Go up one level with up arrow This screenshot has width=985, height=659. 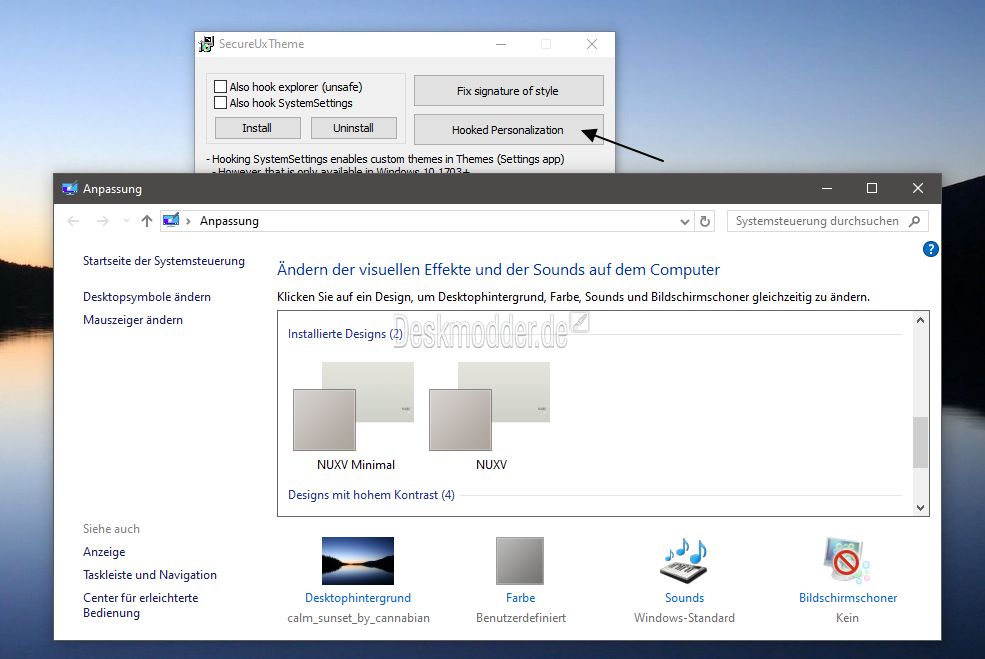pyautogui.click(x=146, y=221)
